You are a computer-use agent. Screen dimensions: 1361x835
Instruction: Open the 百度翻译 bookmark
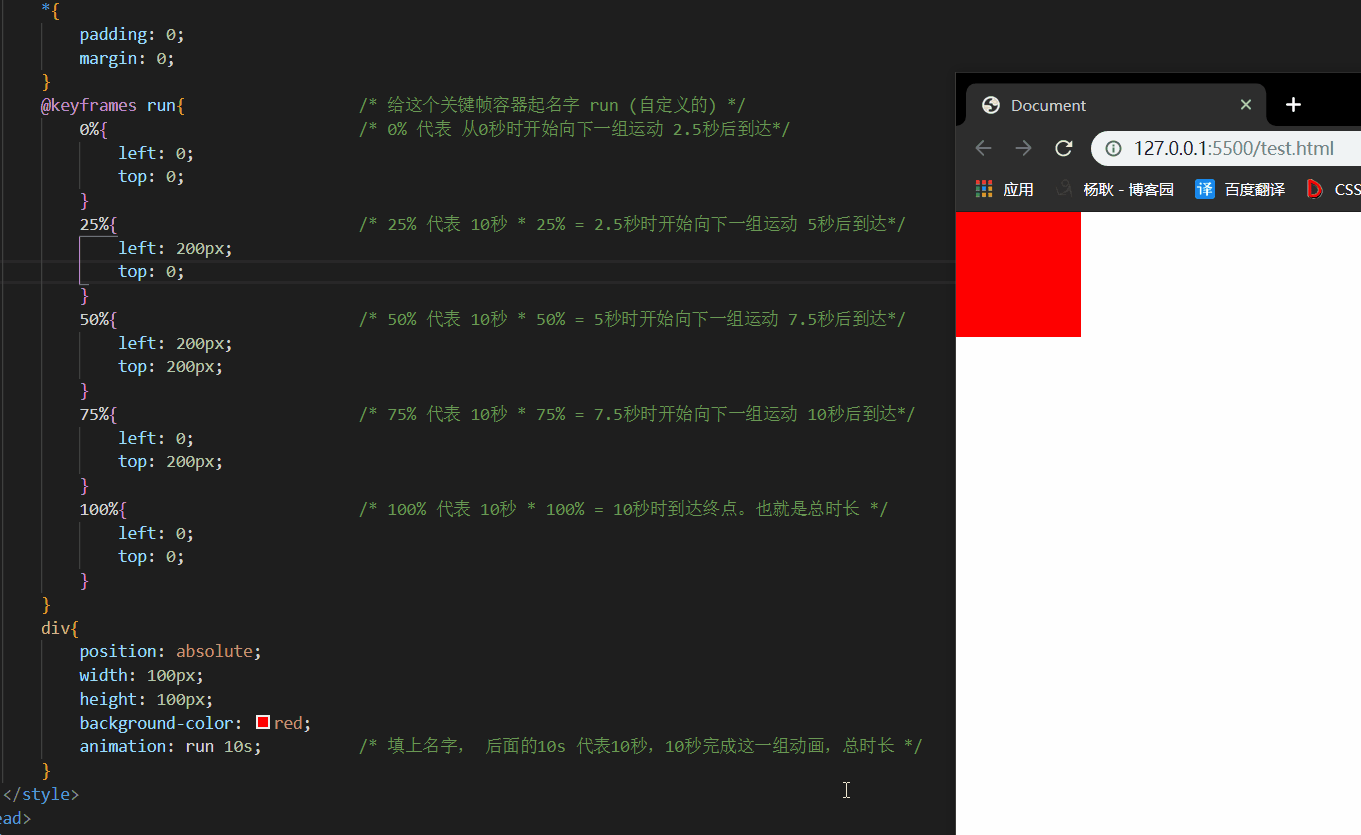point(1240,189)
